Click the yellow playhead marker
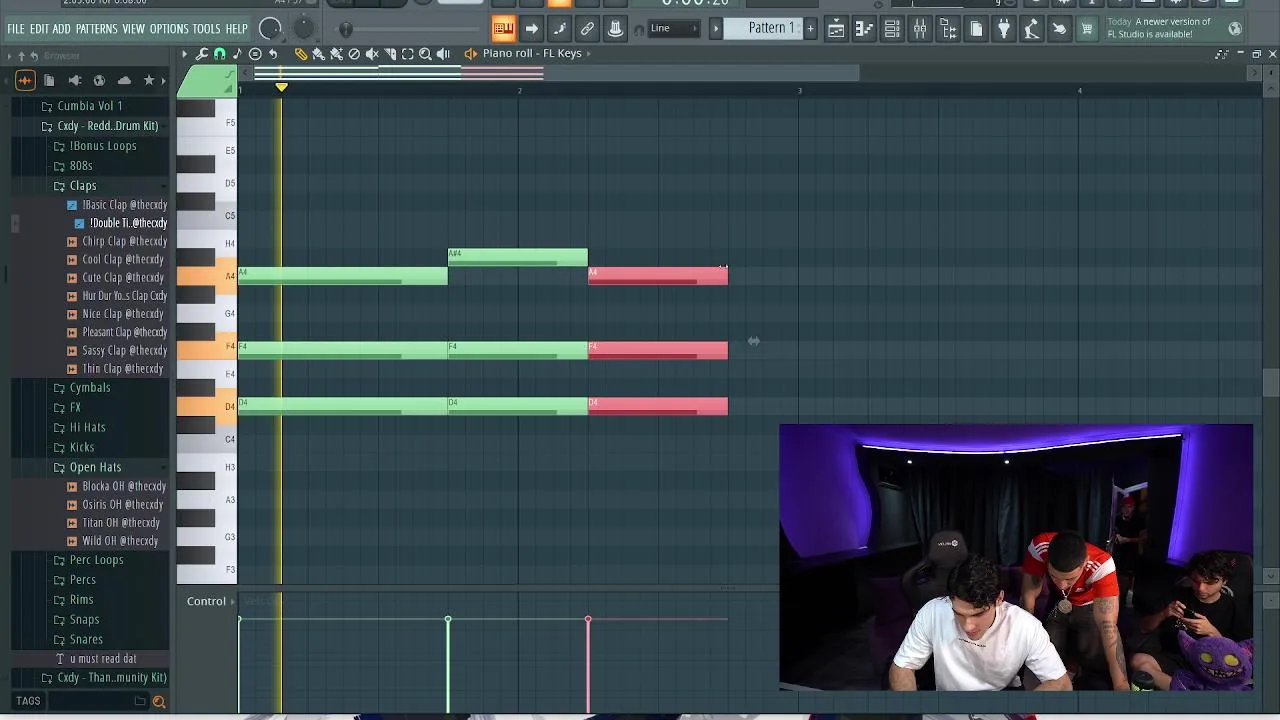The width and height of the screenshot is (1280, 720). click(x=281, y=87)
